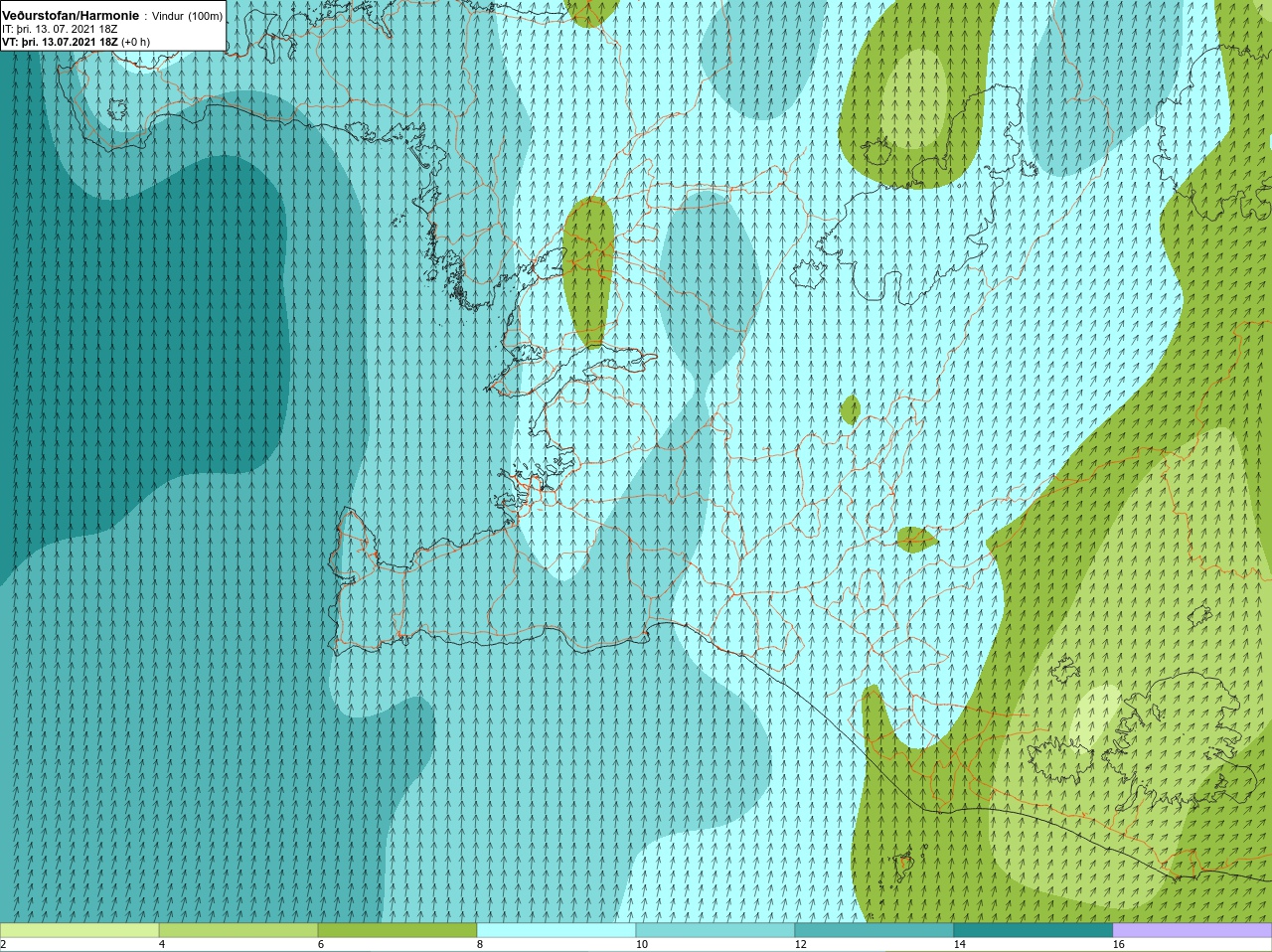Select the 10–12 m/s legend swatch
The image size is (1272, 952).
715,930
